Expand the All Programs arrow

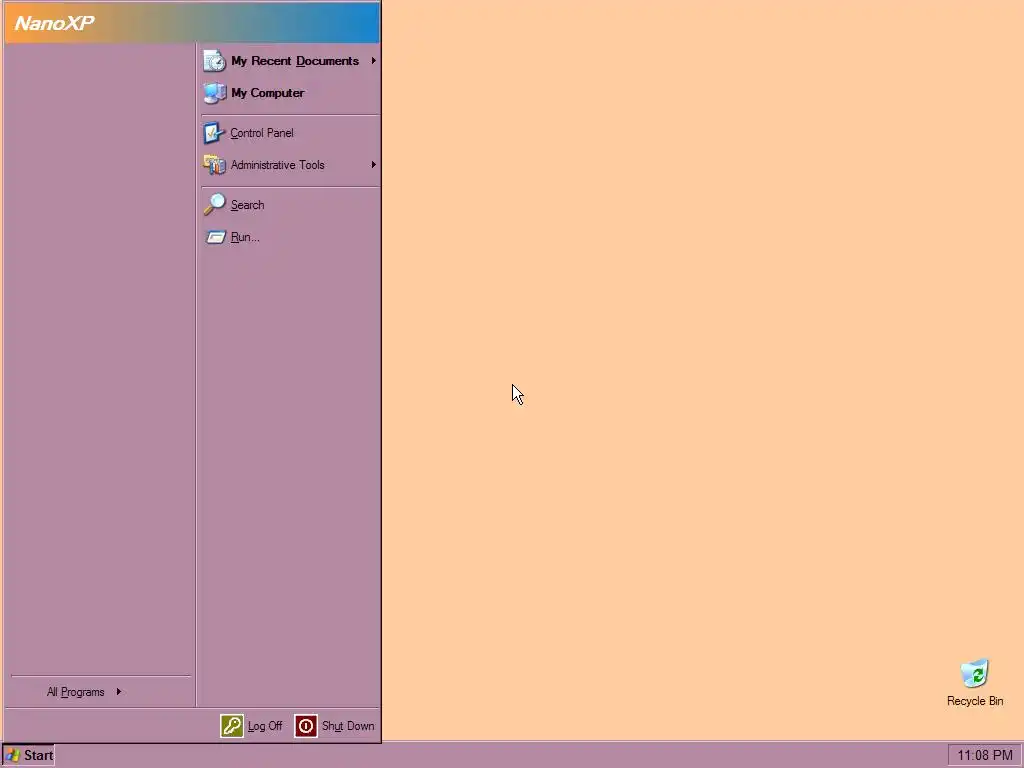[119, 692]
